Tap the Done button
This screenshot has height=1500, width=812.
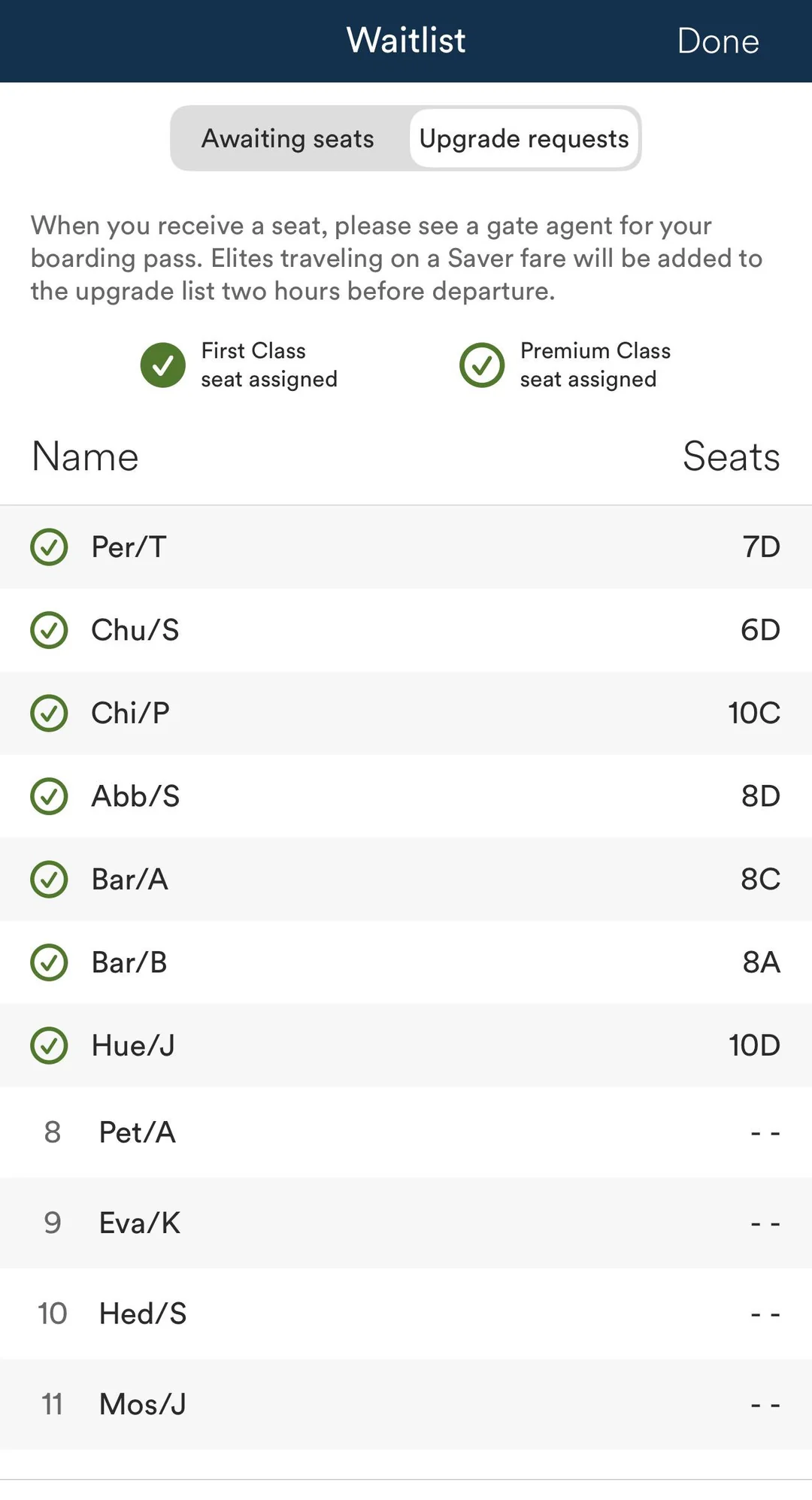(x=717, y=41)
